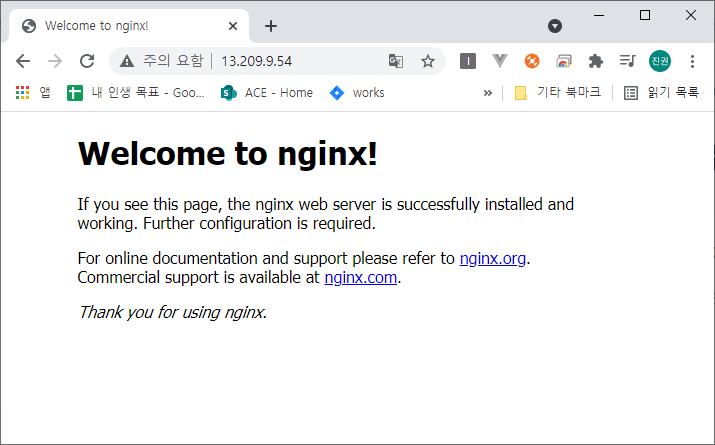Open the Vue devtools extension icon

click(x=500, y=61)
